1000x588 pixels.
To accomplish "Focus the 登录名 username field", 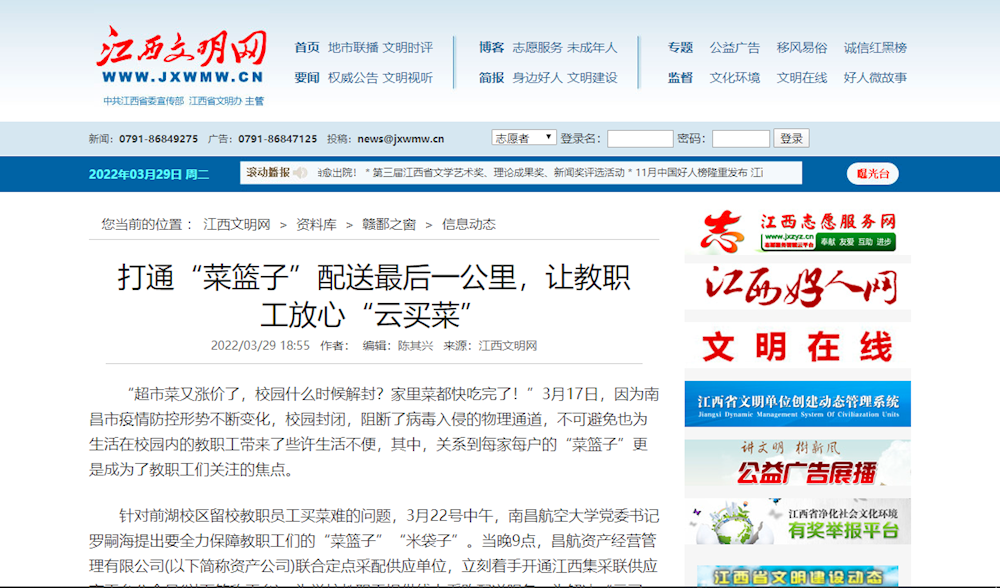I will coord(640,138).
